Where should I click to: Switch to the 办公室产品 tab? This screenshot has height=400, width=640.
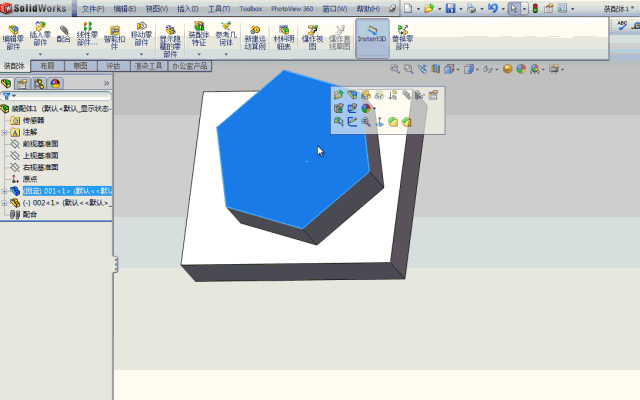pos(190,66)
